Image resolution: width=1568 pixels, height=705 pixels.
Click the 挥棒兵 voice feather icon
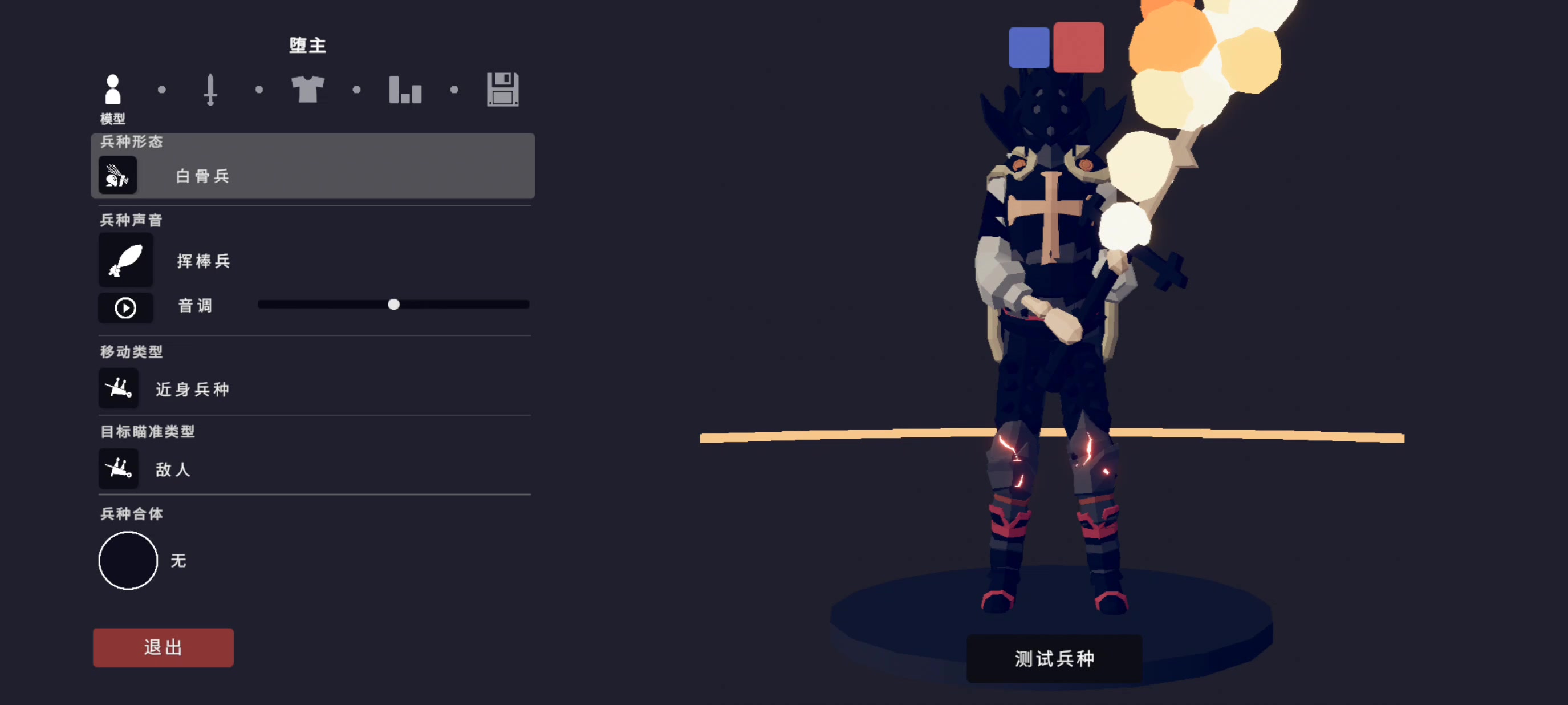click(126, 260)
